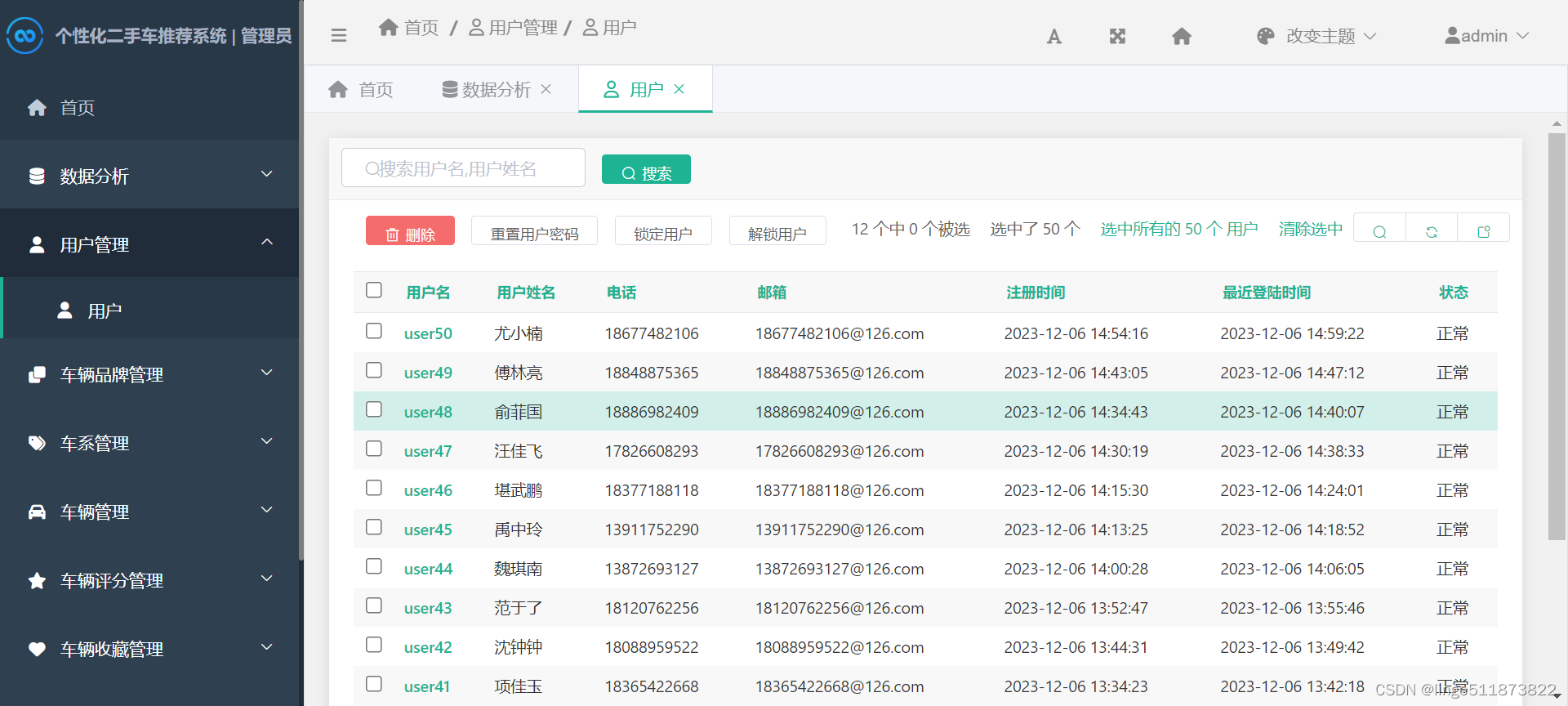Click the red 删除 button
The width and height of the screenshot is (1568, 706).
pyautogui.click(x=410, y=230)
